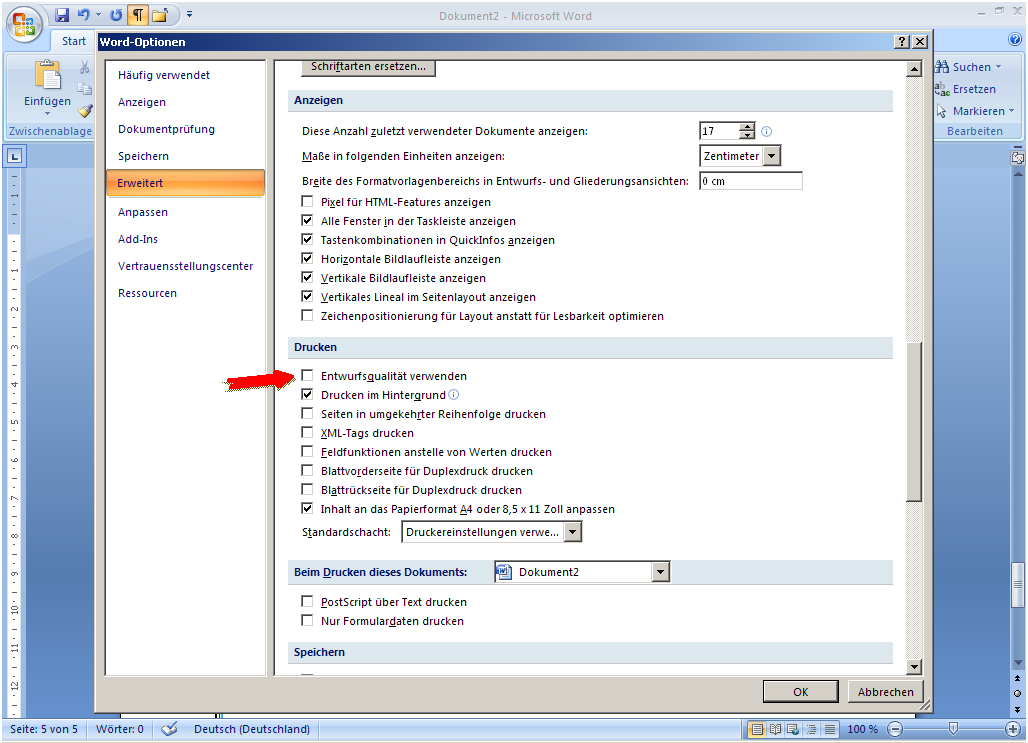Disable Horizontale Bildlaufleiste anzeigen
The height and width of the screenshot is (743, 1028).
307,259
